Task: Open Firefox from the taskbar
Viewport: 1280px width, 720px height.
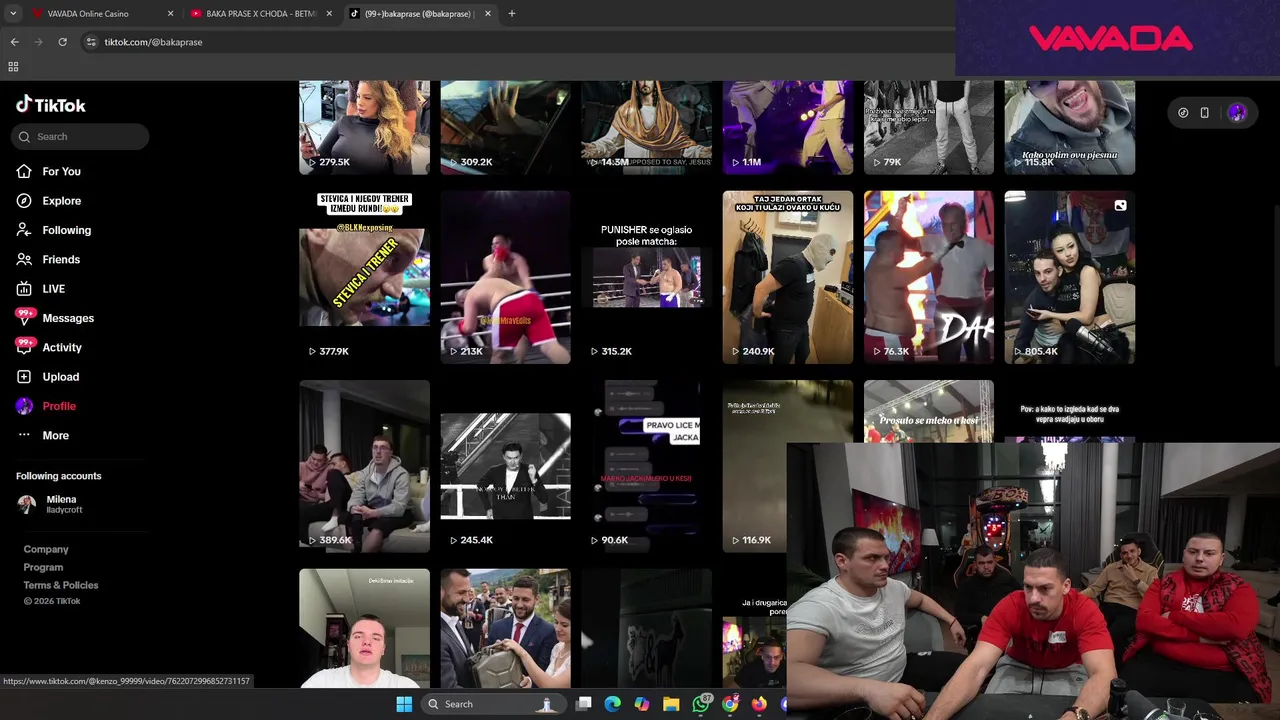Action: pos(759,704)
